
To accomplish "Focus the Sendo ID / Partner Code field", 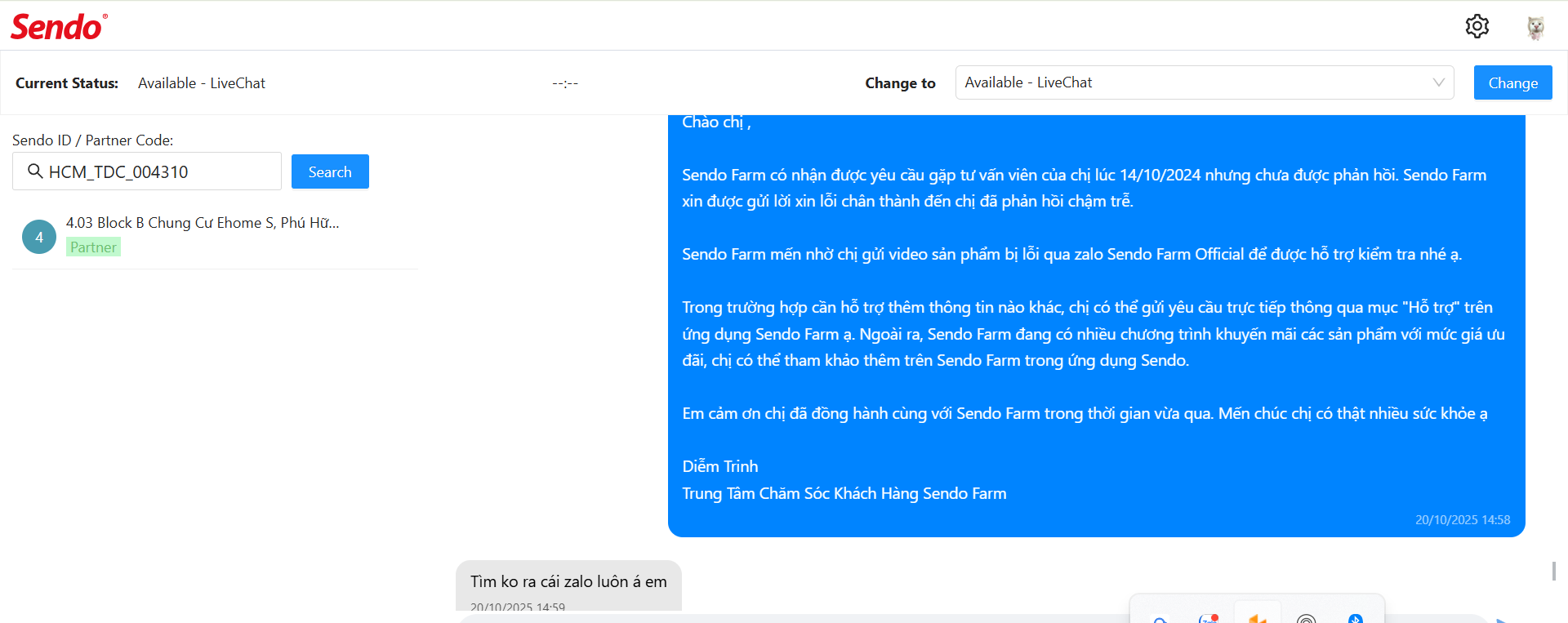I will click(x=147, y=171).
